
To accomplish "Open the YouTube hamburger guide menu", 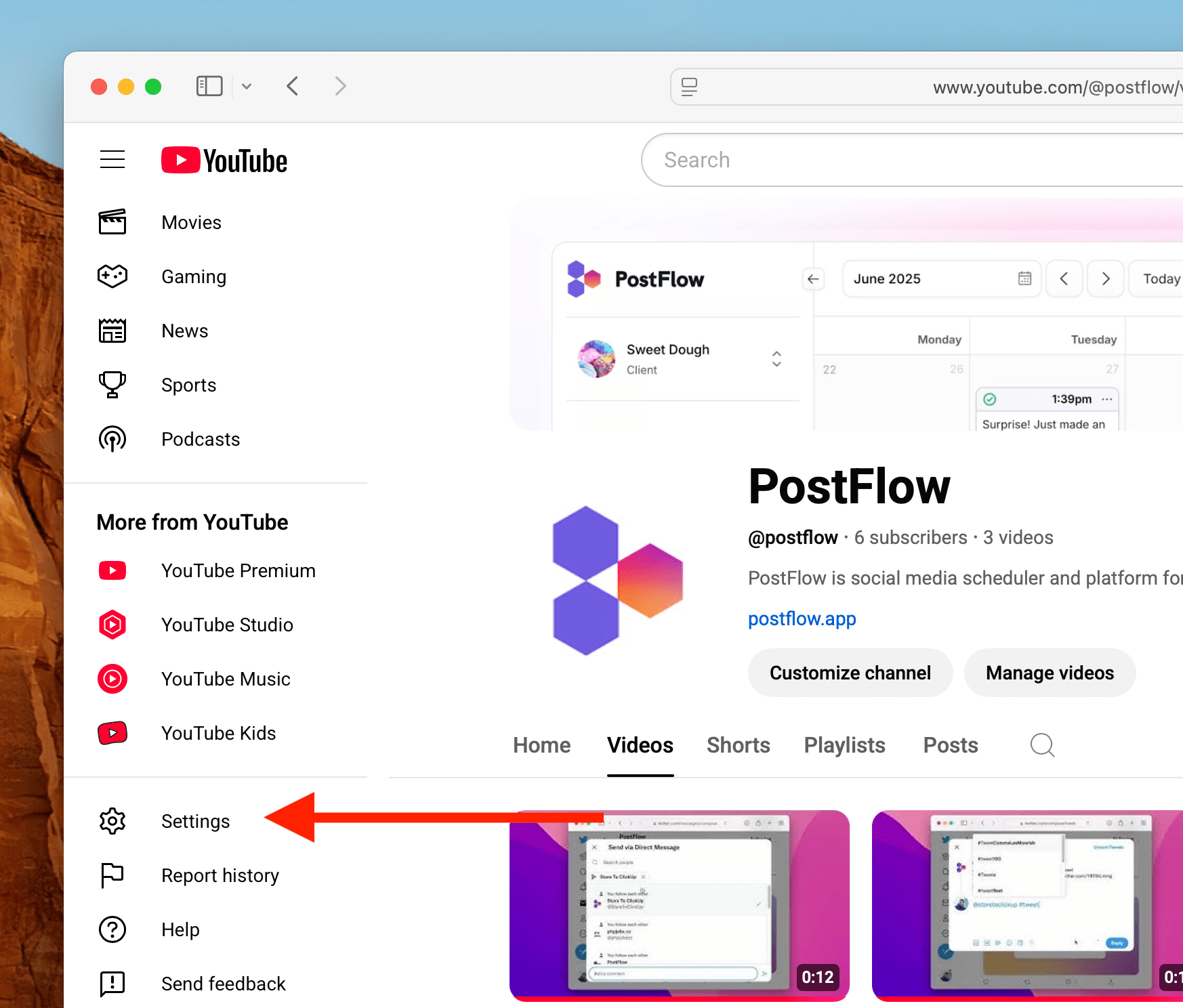I will coord(112,160).
